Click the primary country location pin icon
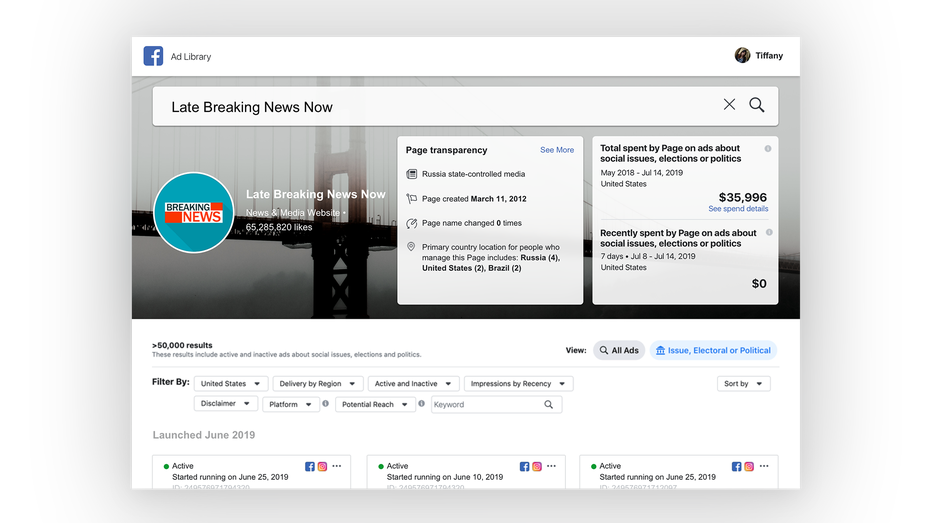Image resolution: width=931 pixels, height=523 pixels. coord(411,247)
